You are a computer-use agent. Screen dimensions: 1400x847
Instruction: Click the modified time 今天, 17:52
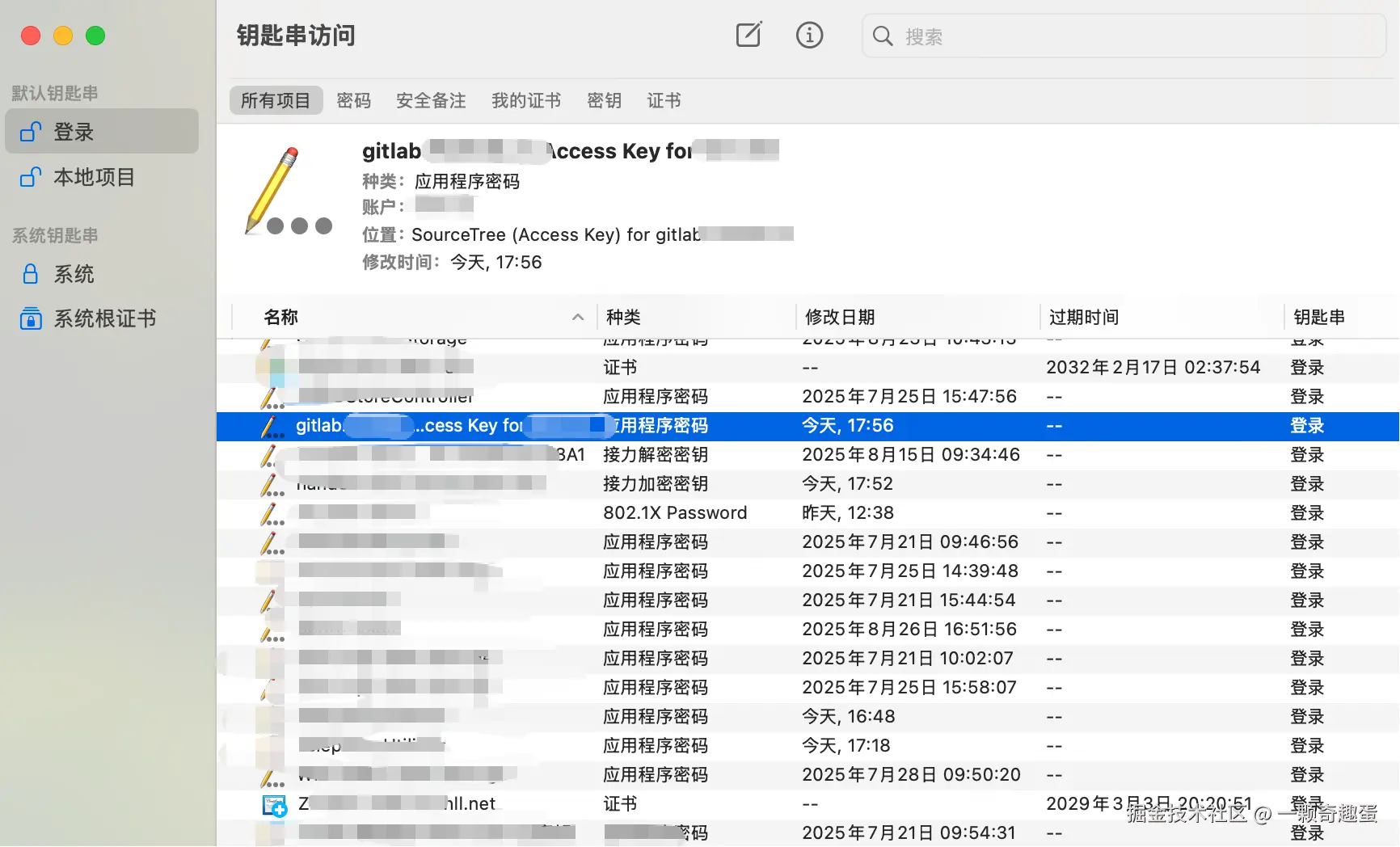click(848, 484)
